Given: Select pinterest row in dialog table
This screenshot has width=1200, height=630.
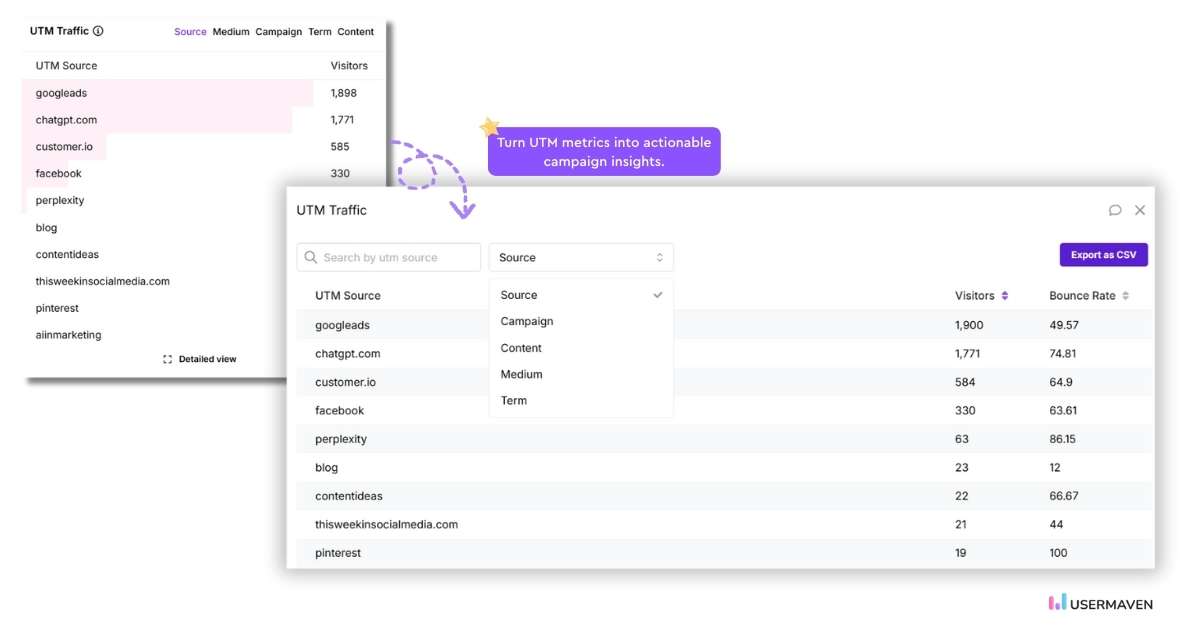Looking at the screenshot, I should (x=725, y=553).
